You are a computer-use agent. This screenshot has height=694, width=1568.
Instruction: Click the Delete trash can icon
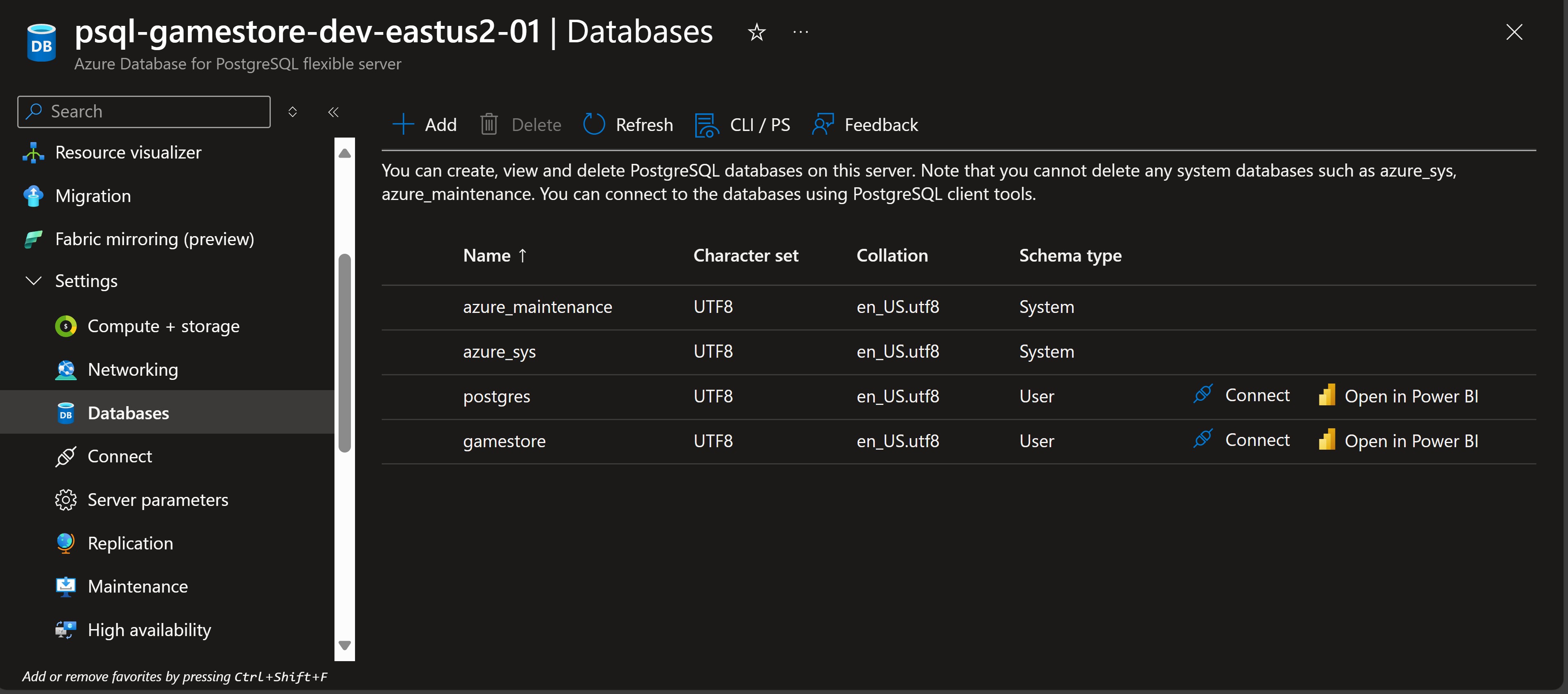coord(489,124)
